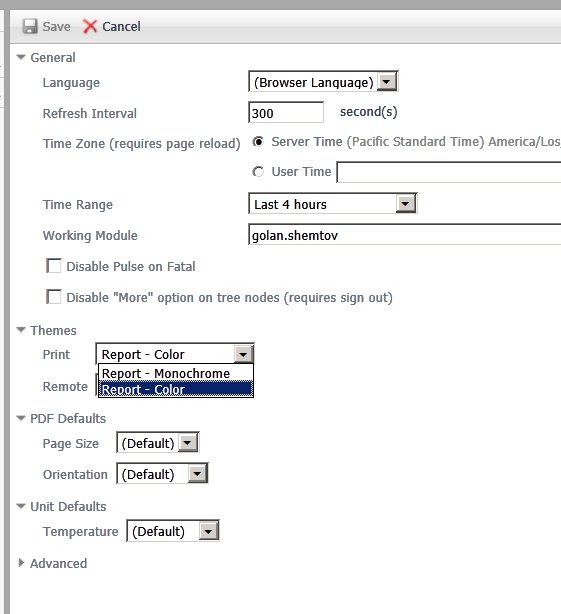Screen dimensions: 561x614
Task: Collapse the PDF Defaults section
Action: (21, 418)
